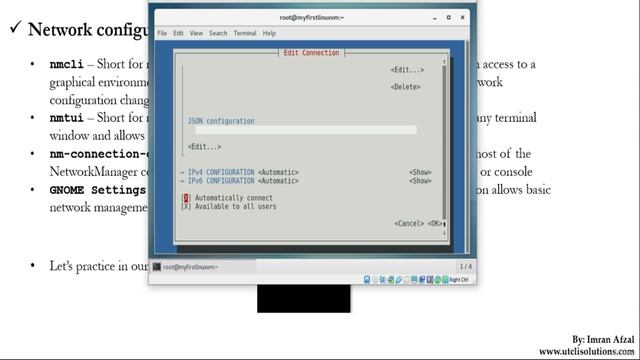Viewport: 640px width, 360px height.
Task: Click the 1/4 workspace switcher
Action: [465, 267]
